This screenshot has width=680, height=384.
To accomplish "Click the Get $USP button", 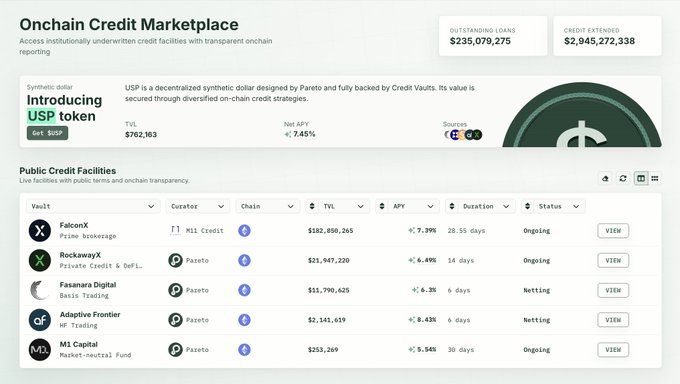I will pos(47,133).
